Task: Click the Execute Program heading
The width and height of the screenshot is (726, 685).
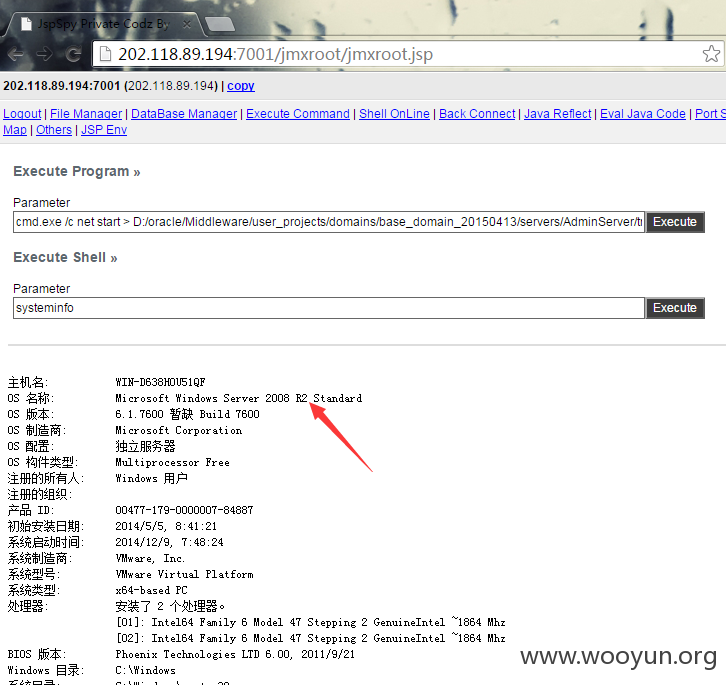Action: tap(76, 171)
